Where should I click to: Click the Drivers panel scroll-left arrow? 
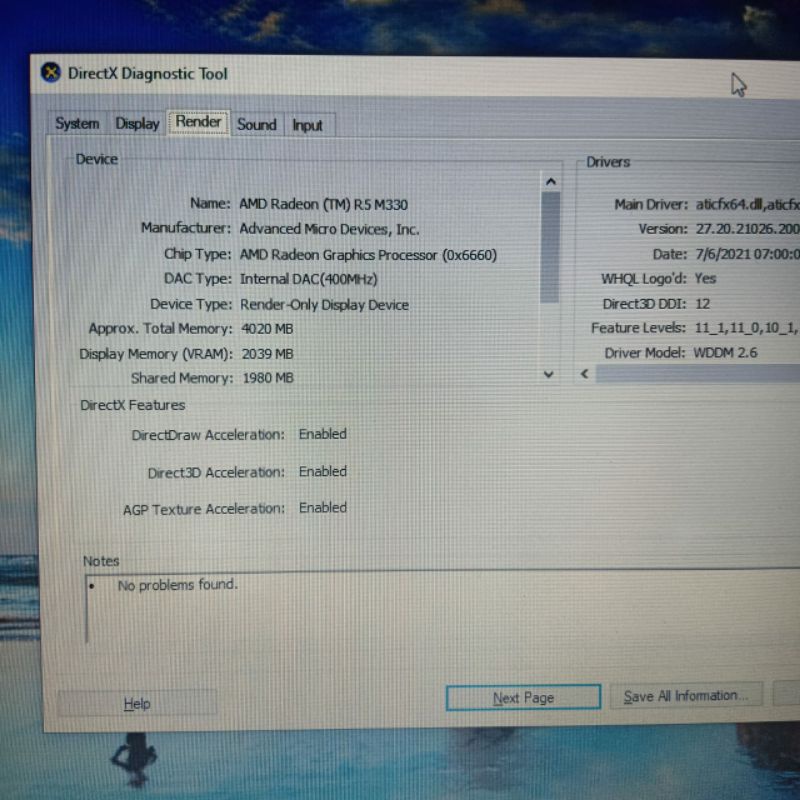click(x=584, y=374)
